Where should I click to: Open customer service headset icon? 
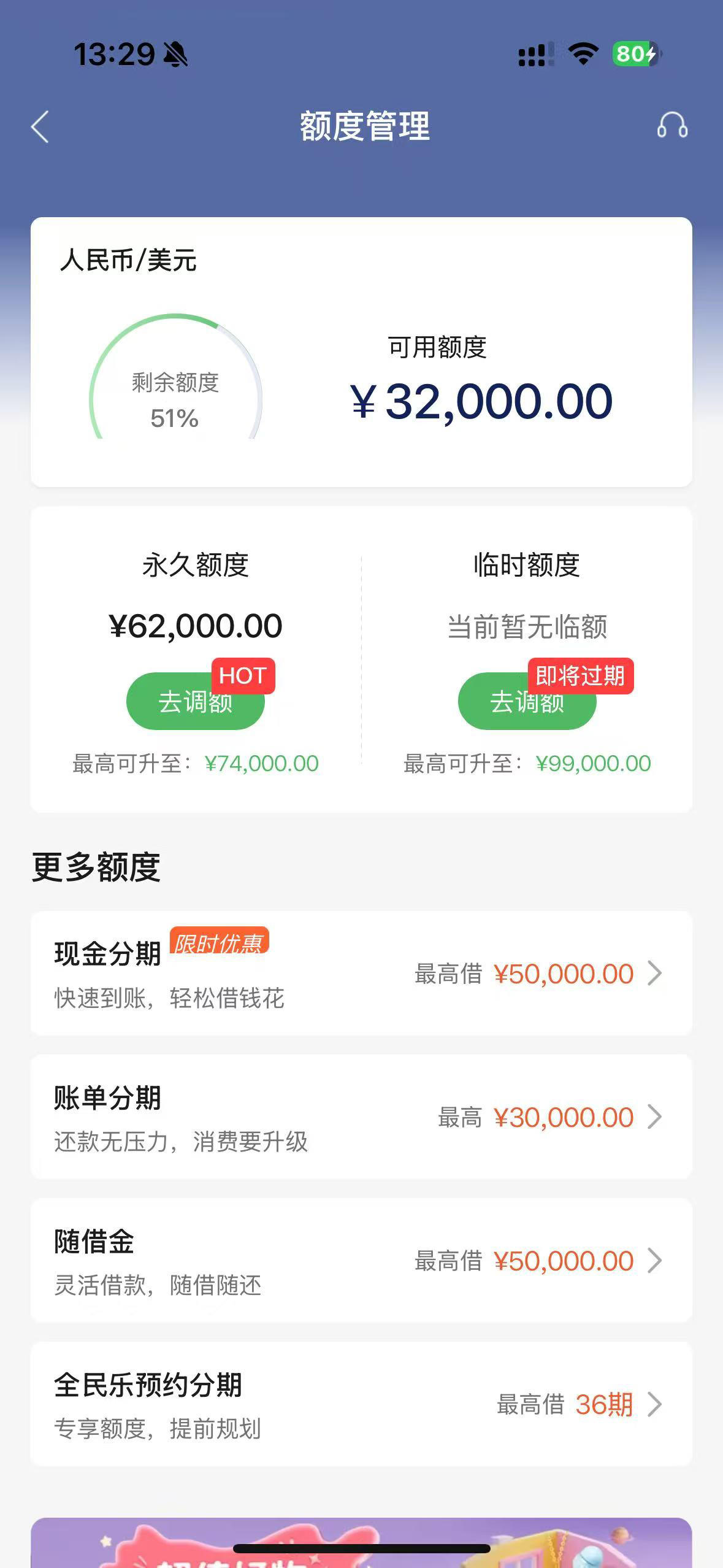(x=672, y=126)
